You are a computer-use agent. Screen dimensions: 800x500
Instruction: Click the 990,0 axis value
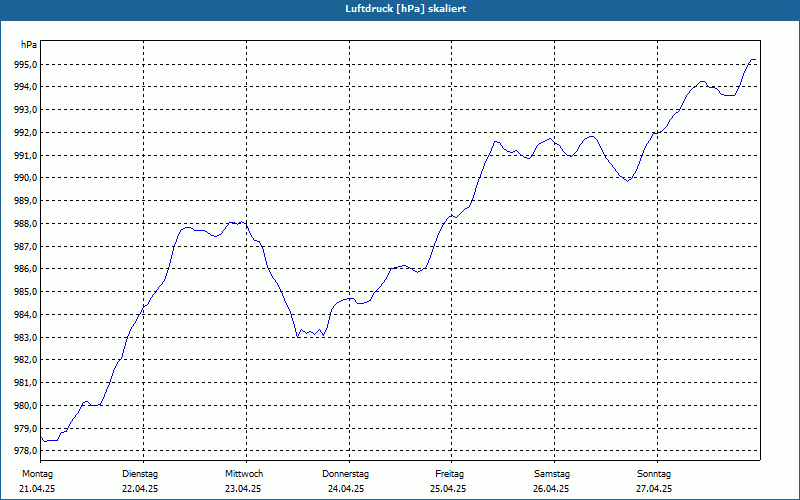(24, 178)
